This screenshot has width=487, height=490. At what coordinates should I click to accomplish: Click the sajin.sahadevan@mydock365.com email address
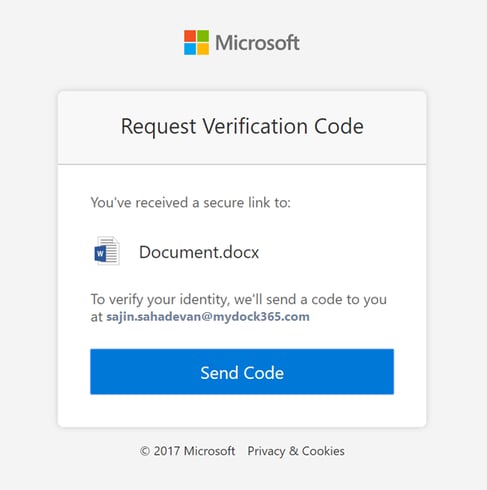(x=208, y=317)
